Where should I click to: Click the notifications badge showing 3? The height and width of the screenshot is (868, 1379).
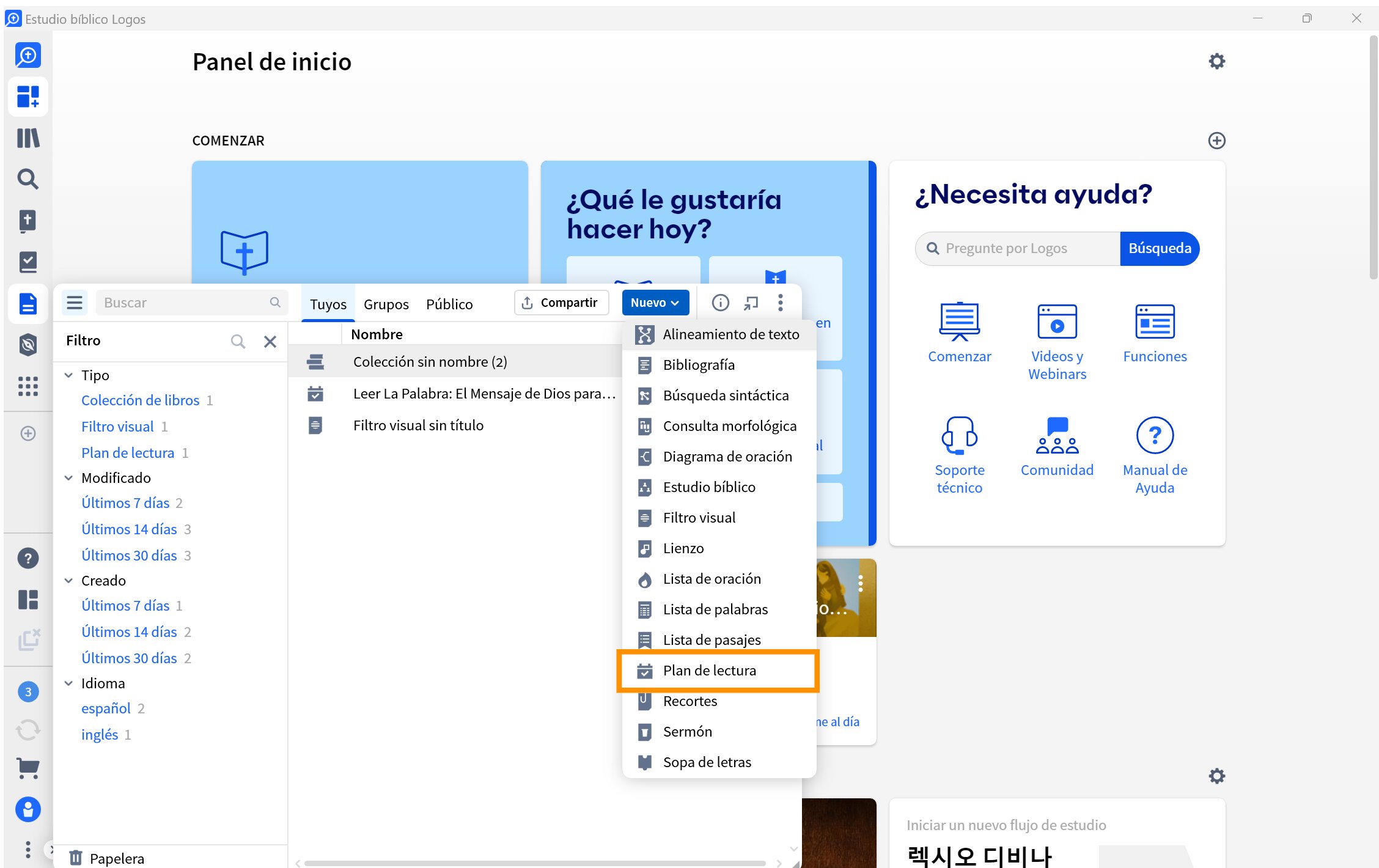(28, 692)
